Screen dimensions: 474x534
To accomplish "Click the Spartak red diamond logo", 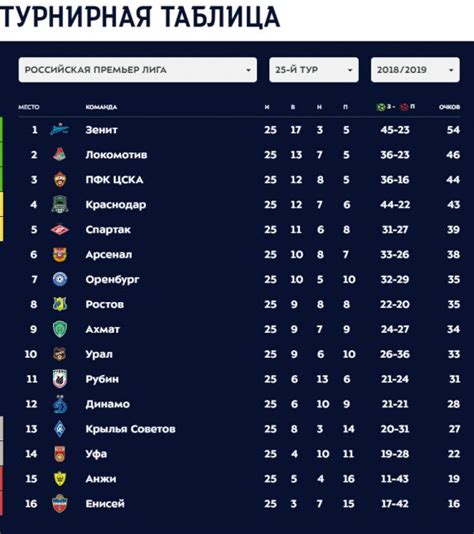I will pyautogui.click(x=60, y=230).
